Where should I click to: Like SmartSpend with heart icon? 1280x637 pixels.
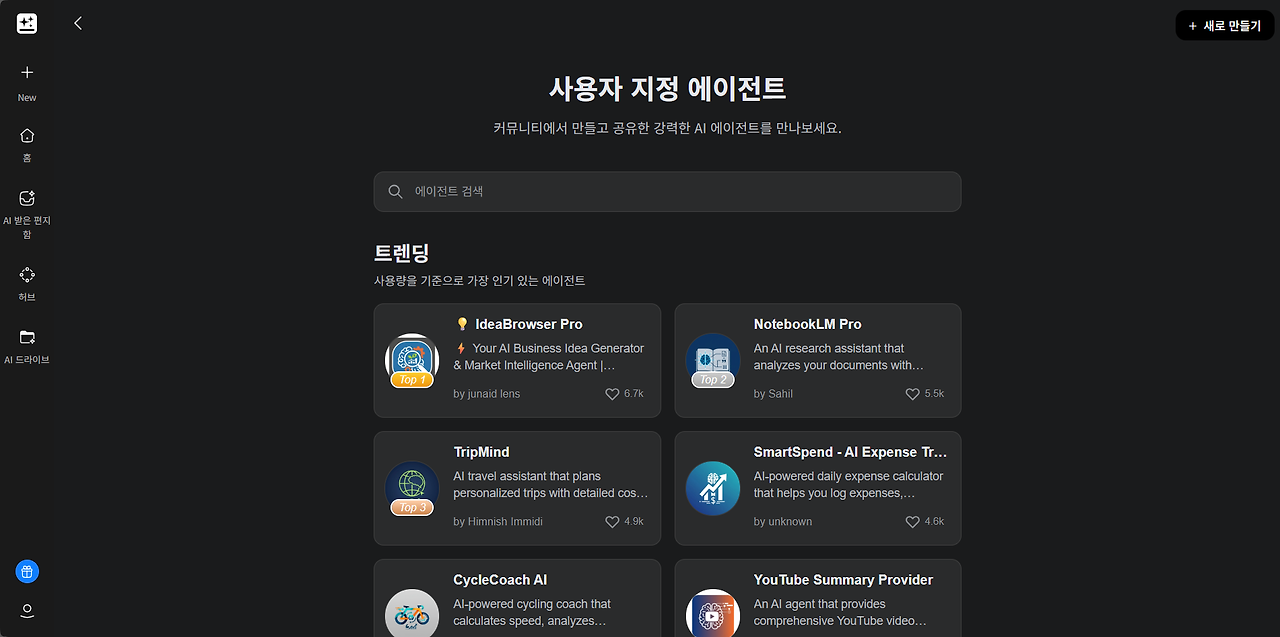[x=912, y=522]
